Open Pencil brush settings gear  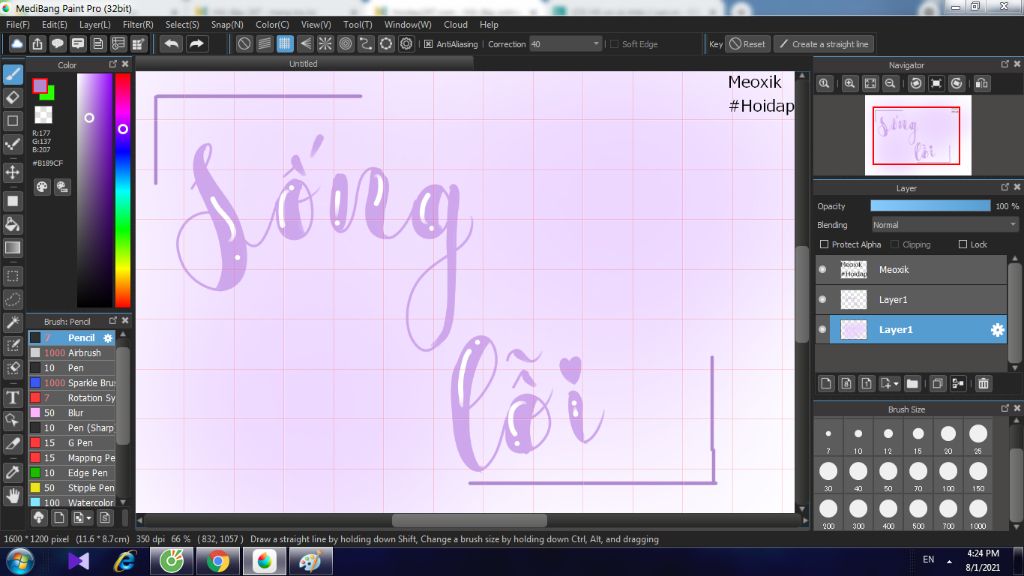[108, 338]
